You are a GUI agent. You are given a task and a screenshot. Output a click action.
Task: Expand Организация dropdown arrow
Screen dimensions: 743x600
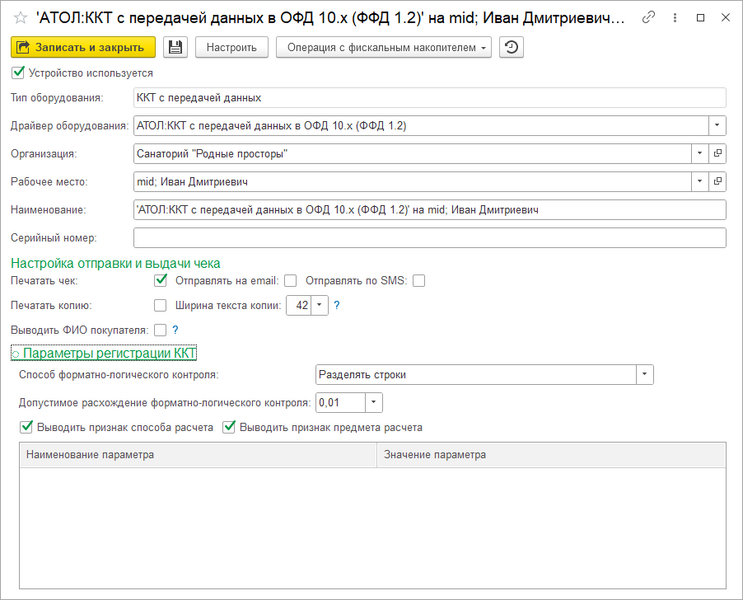click(700, 154)
